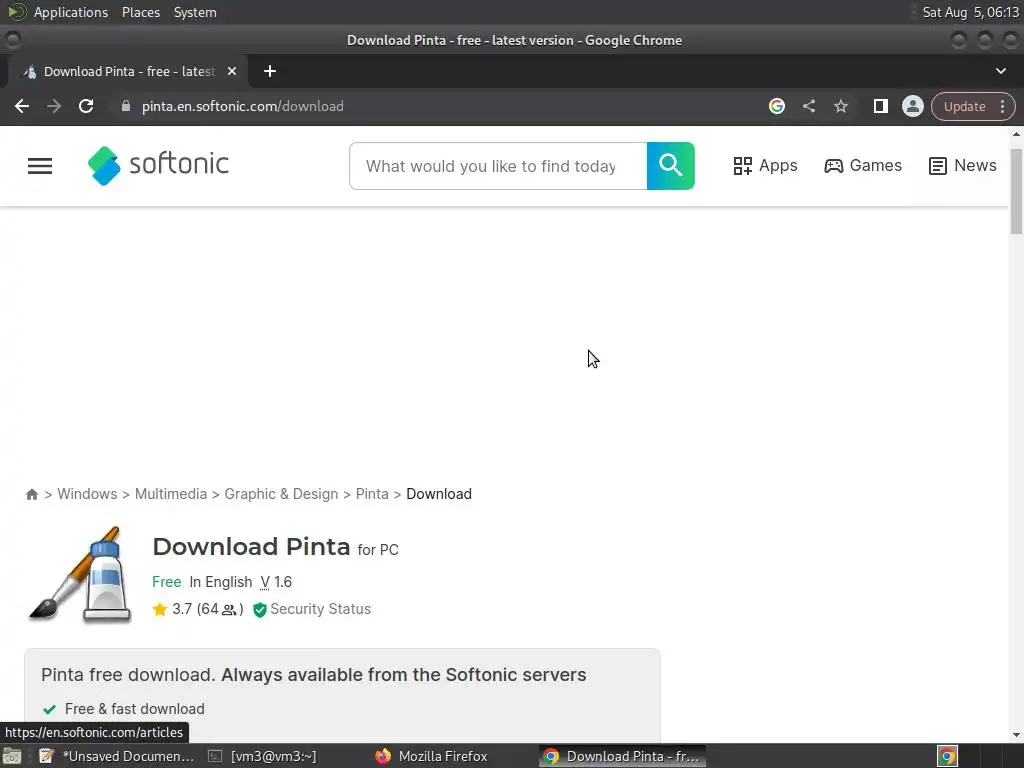This screenshot has width=1024, height=768.
Task: Click the page vertical scrollbar thumb
Action: pyautogui.click(x=1016, y=191)
